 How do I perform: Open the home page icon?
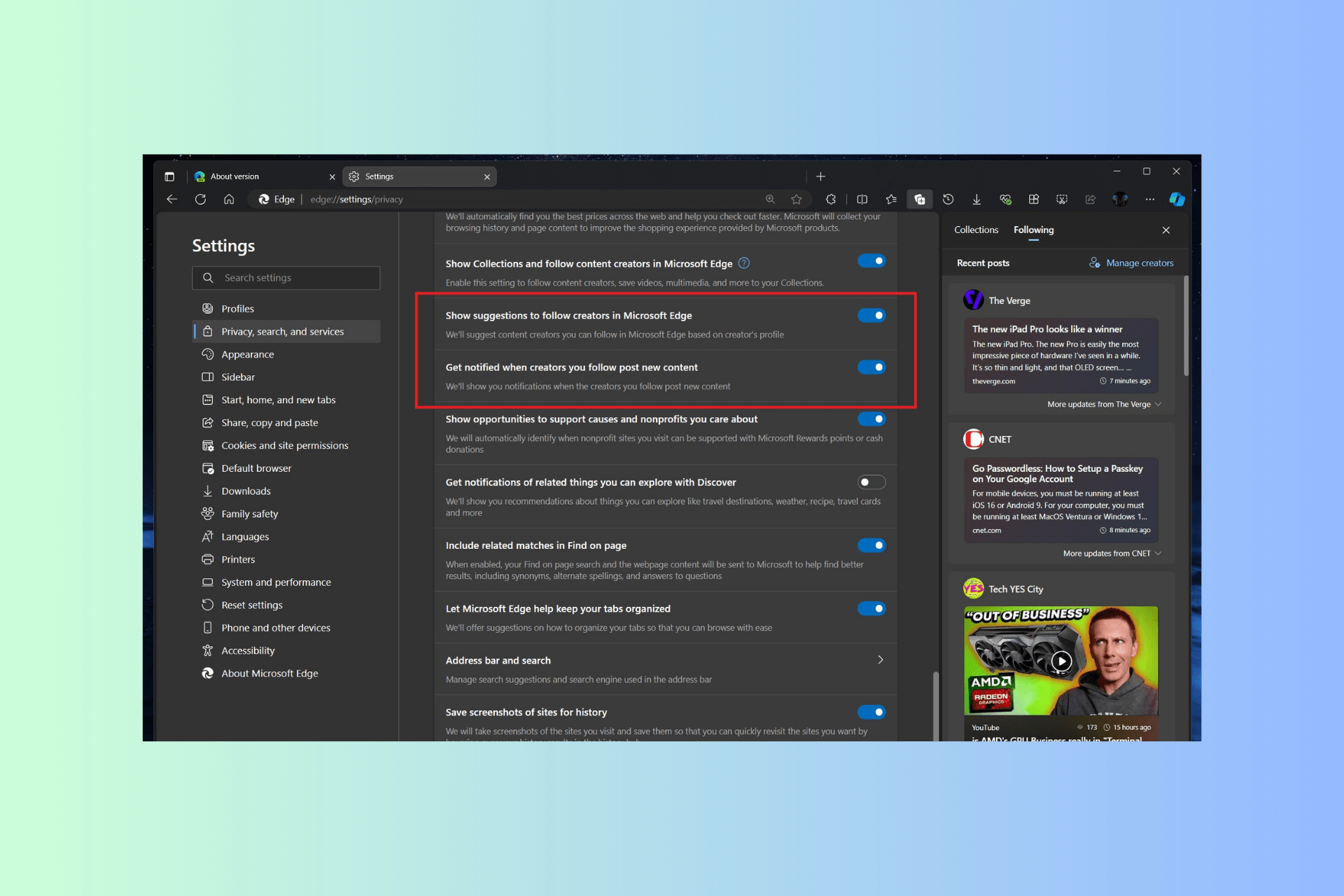point(229,199)
